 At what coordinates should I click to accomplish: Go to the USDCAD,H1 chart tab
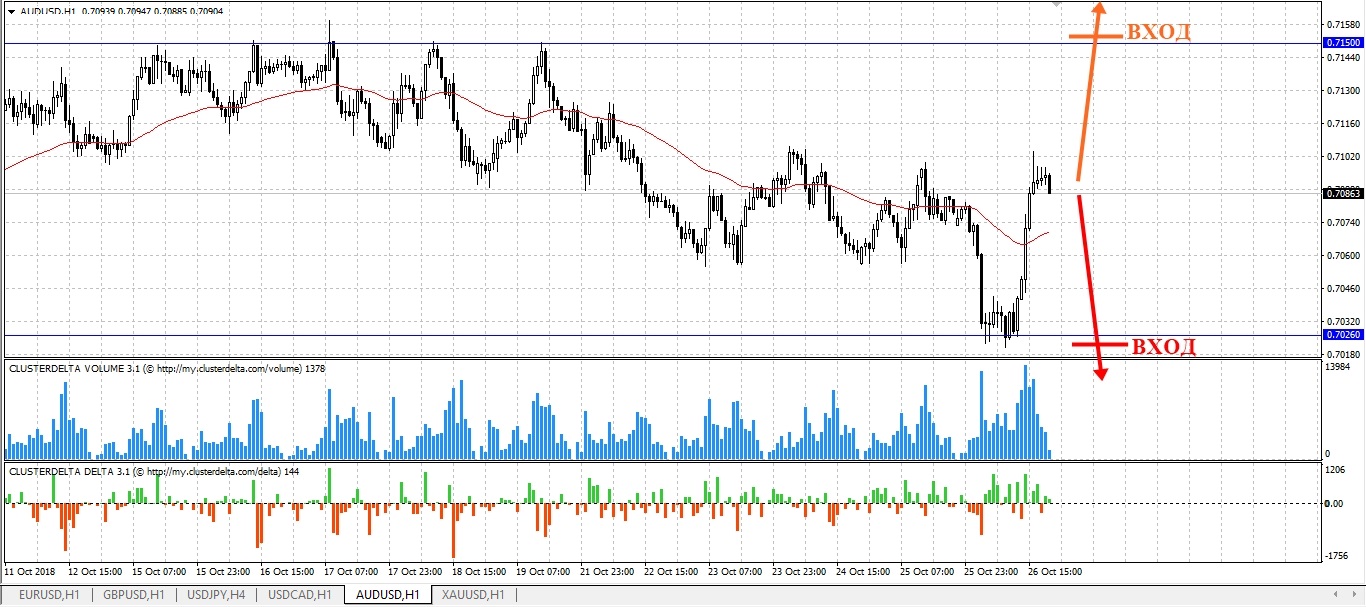[300, 595]
